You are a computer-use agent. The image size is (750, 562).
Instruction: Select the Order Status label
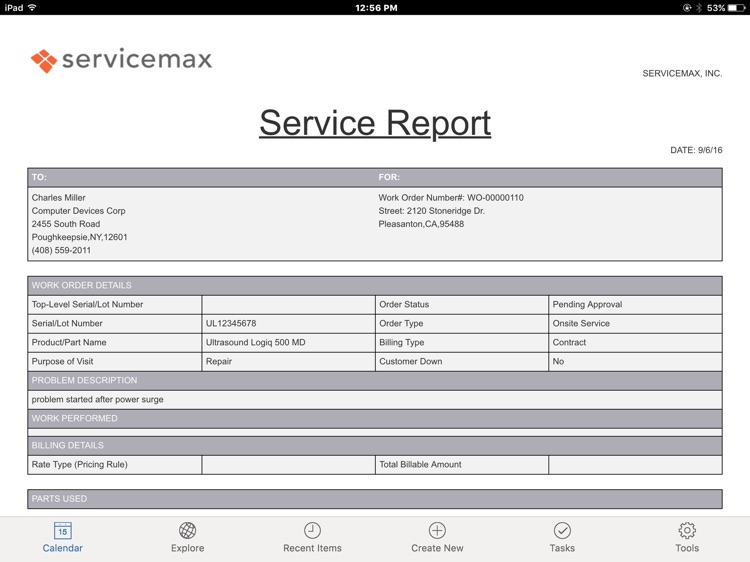pyautogui.click(x=404, y=304)
